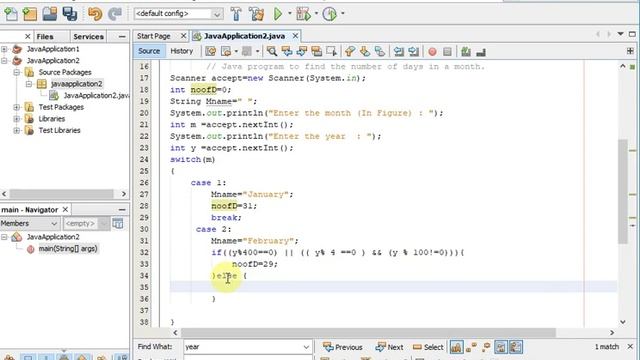Expand Test Libraries node
Image resolution: width=640 pixels, height=360 pixels.
(x=16, y=131)
